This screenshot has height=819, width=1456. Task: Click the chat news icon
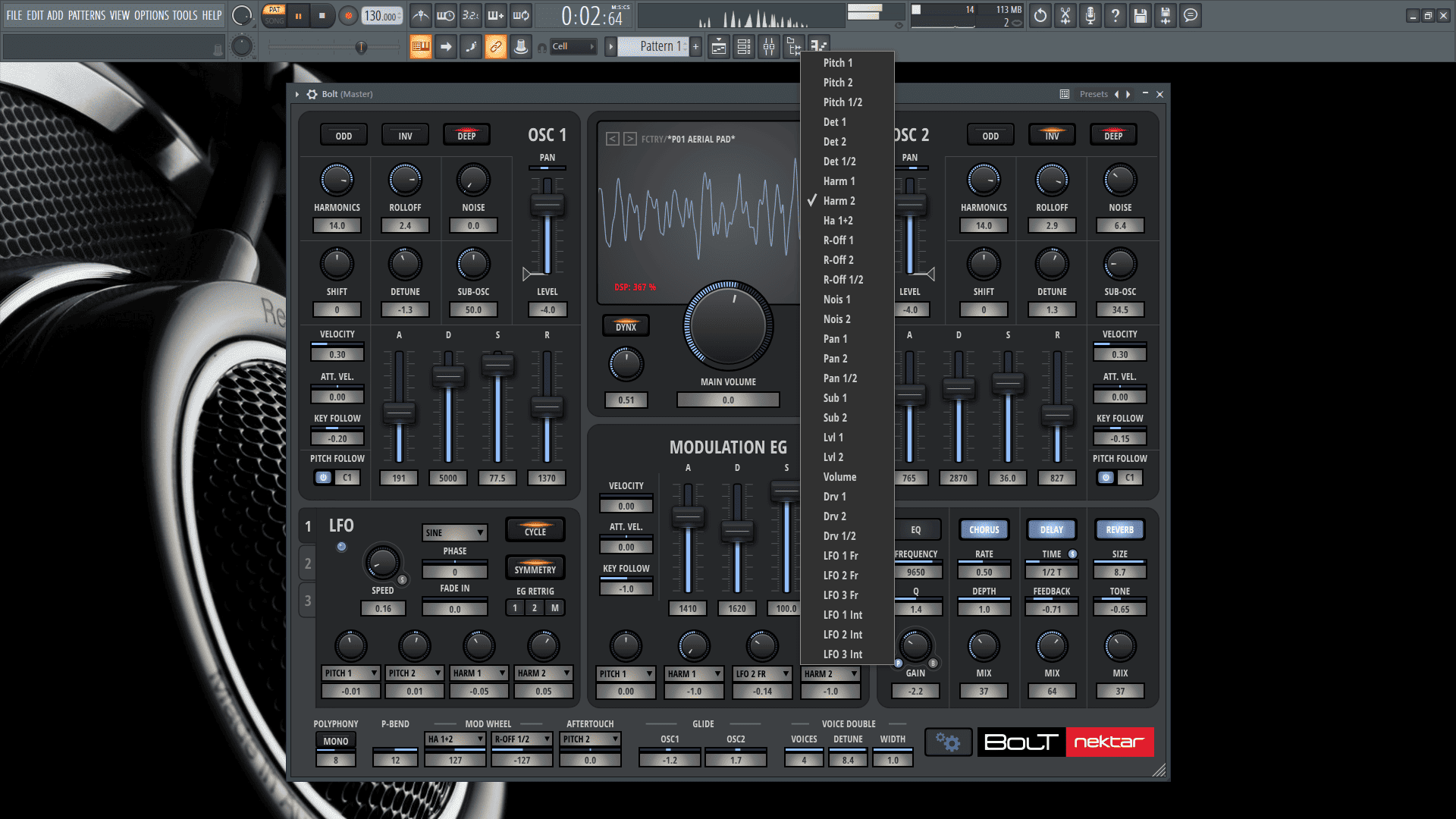1191,15
